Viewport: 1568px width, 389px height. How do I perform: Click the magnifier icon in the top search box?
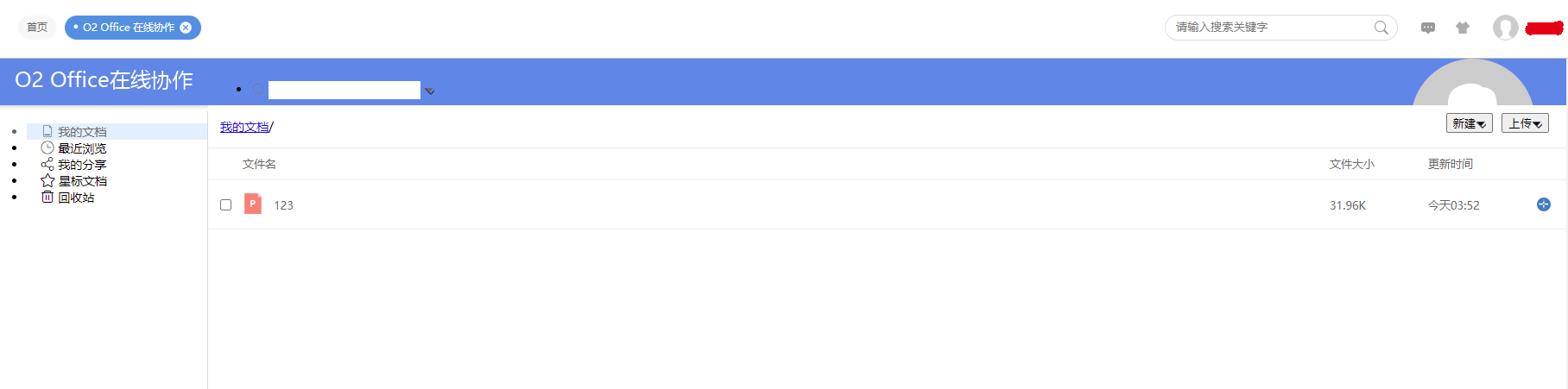[1381, 28]
